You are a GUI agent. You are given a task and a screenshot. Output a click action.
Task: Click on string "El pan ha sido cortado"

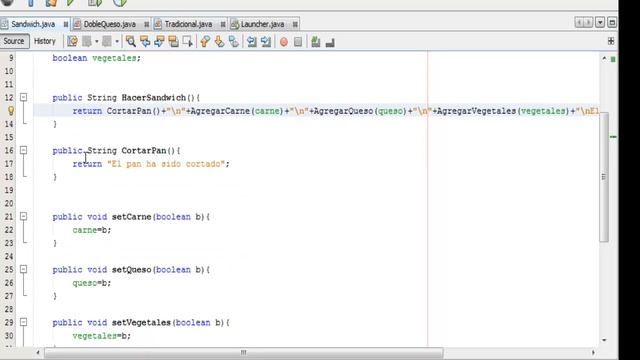[x=166, y=164]
